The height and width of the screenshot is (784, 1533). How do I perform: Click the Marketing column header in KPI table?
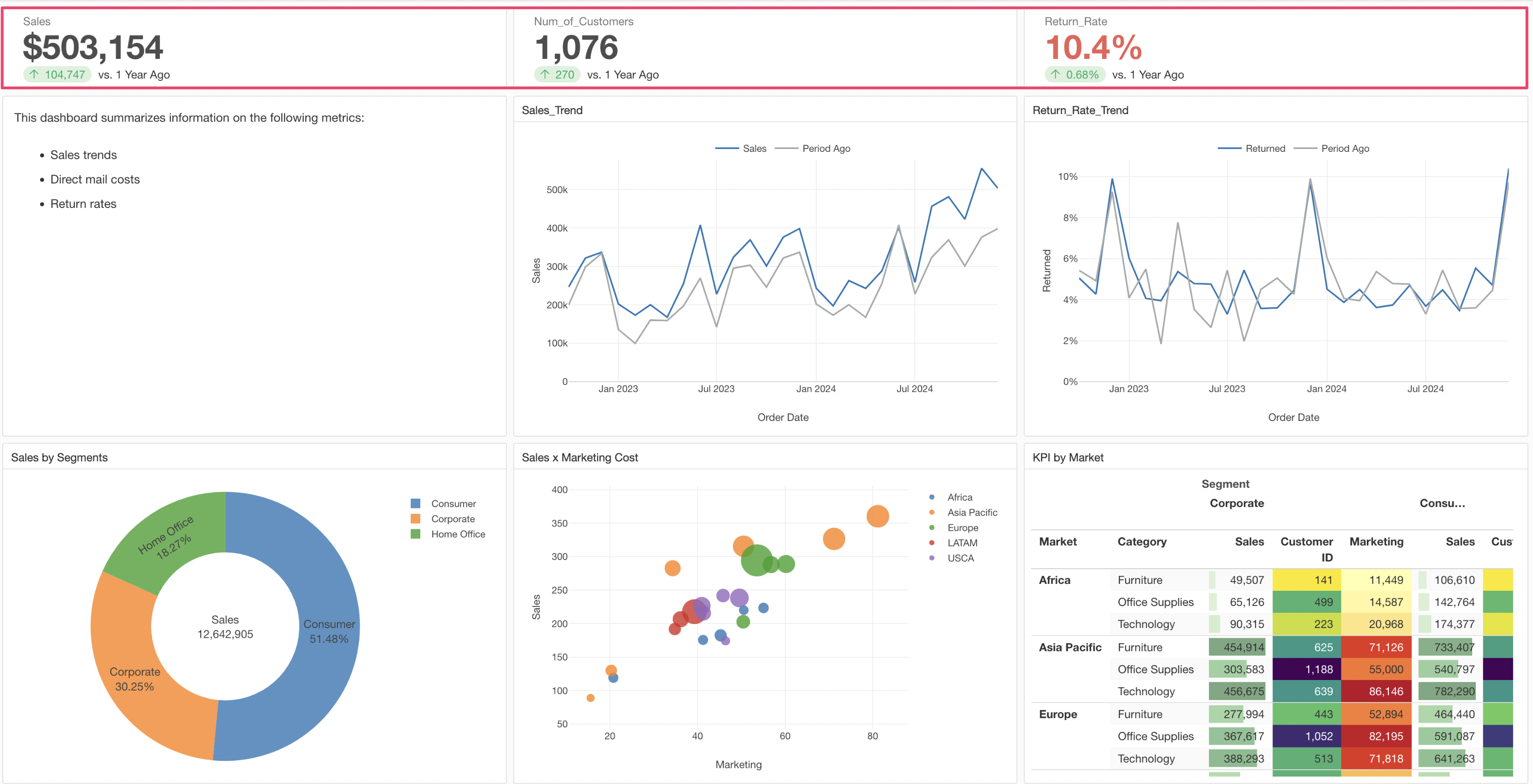tap(1376, 542)
